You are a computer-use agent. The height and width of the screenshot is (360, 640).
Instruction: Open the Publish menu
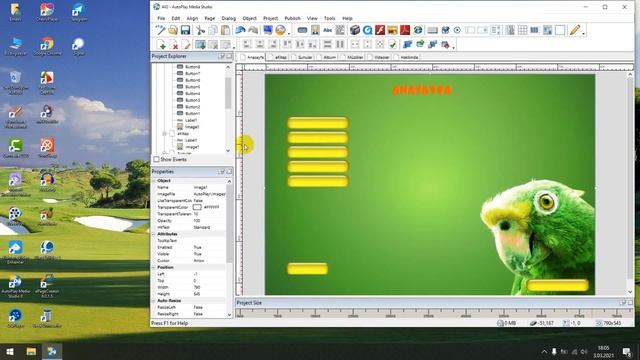click(292, 18)
